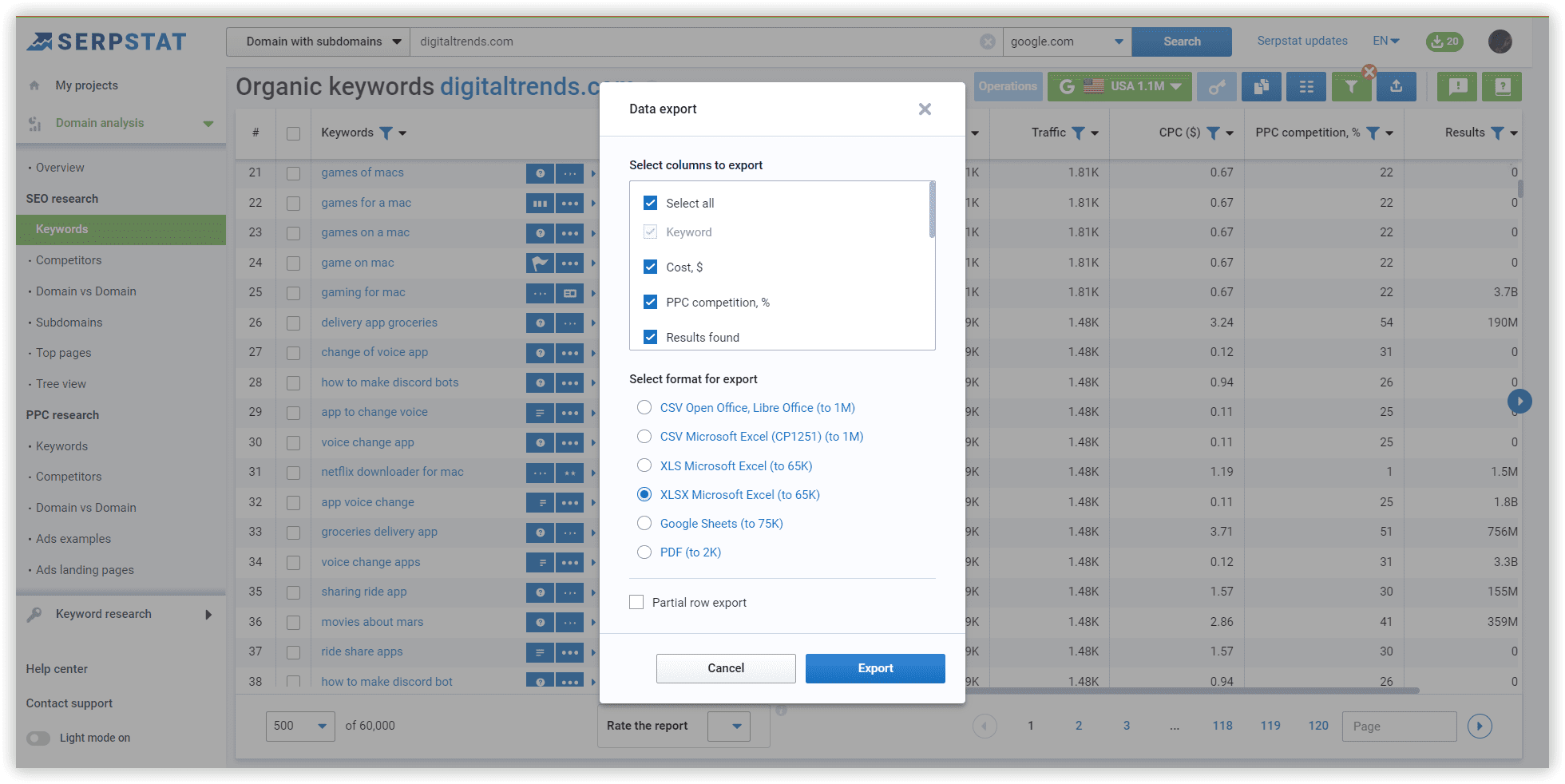Check the row 21 games of macs checkbox
The image size is (1565, 784).
click(x=294, y=172)
